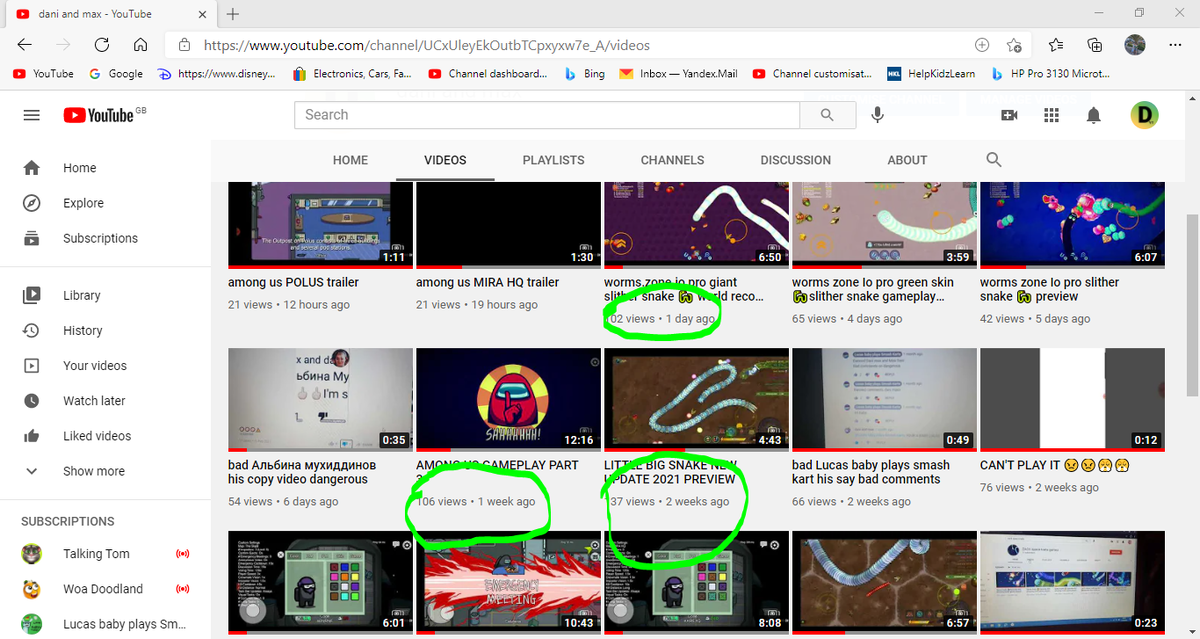Open the among us MIRA HQ trailer thumbnail
The height and width of the screenshot is (639, 1200).
[x=508, y=225]
